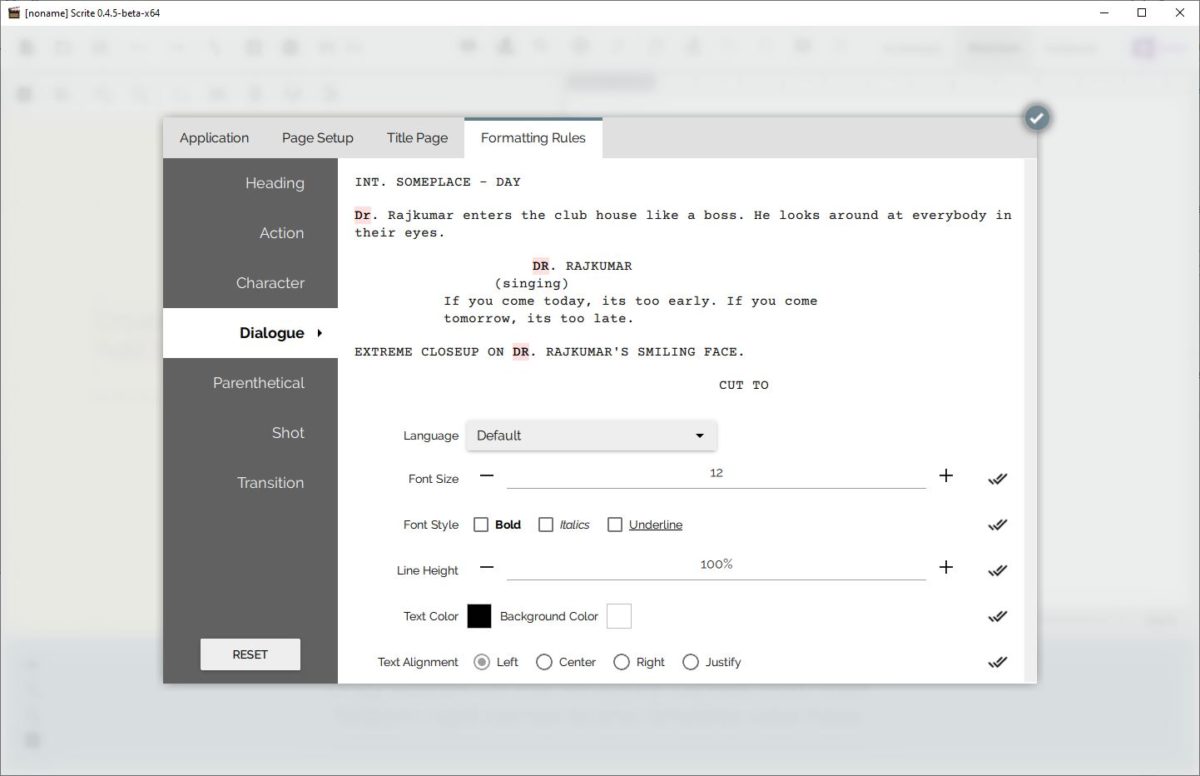Enable the Underline font style checkbox
The image size is (1200, 776).
(615, 524)
